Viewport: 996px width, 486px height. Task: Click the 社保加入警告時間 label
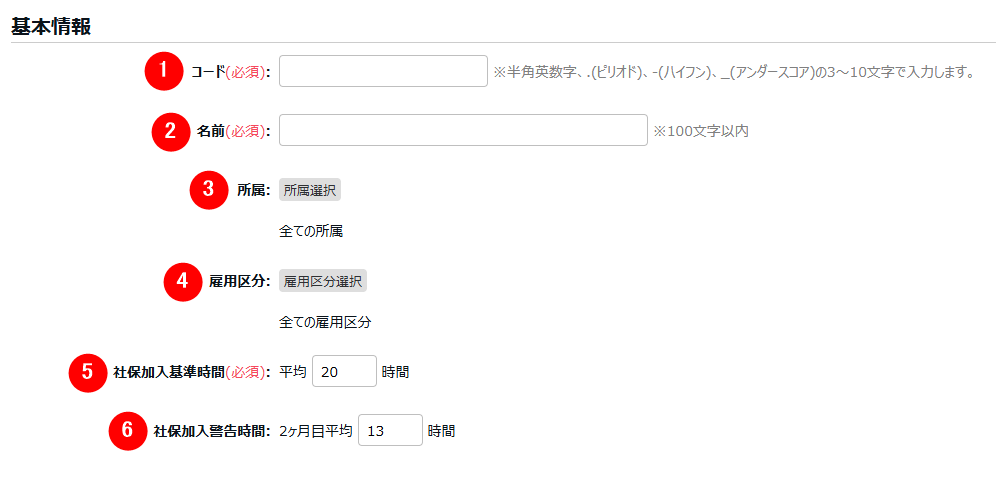(212, 431)
